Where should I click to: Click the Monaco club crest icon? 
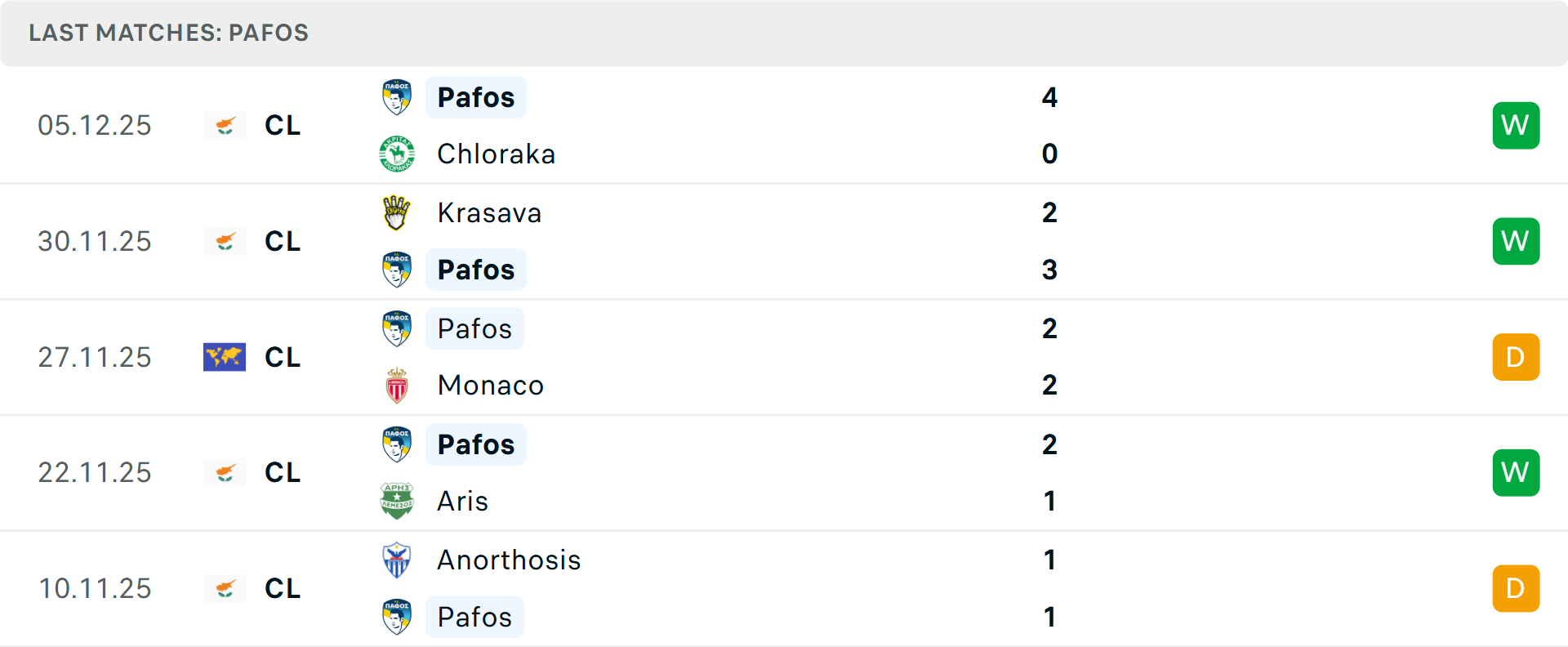pos(397,386)
